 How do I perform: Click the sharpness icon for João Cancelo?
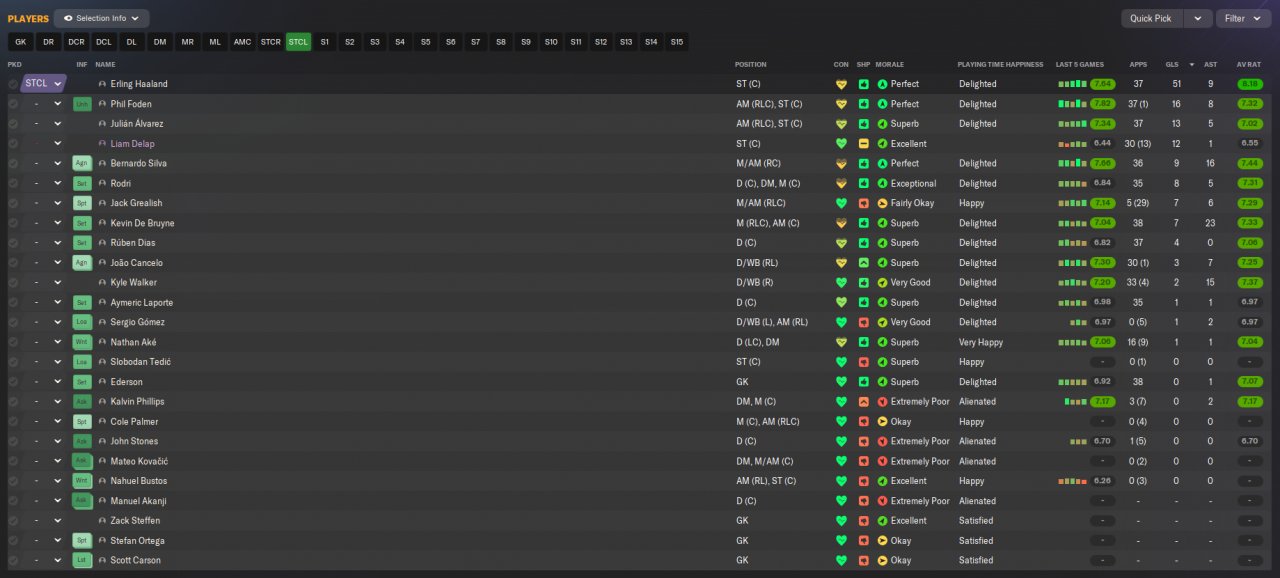pyautogui.click(x=863, y=263)
